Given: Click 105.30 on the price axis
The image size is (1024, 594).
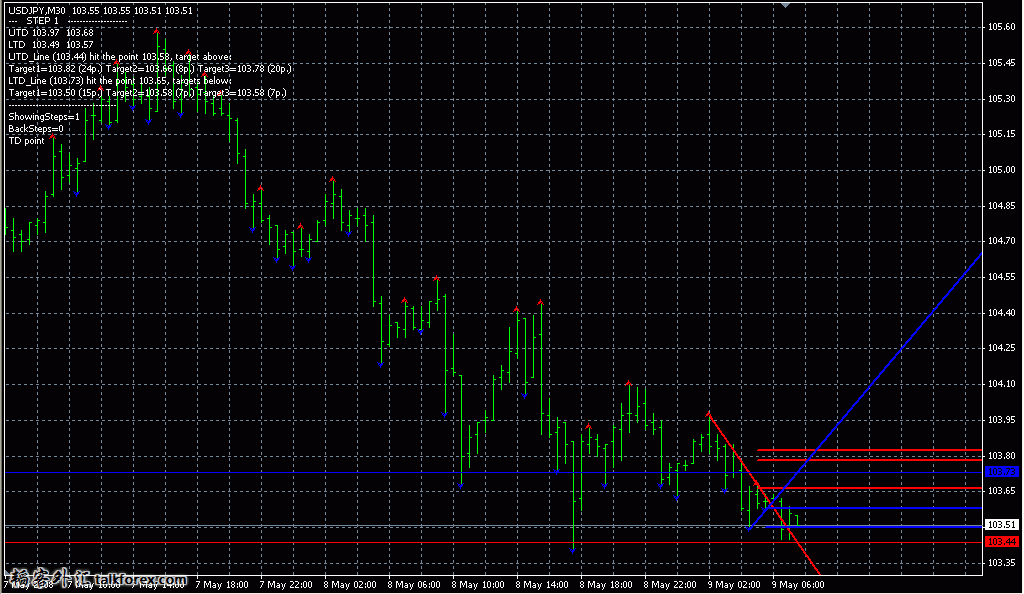Looking at the screenshot, I should point(1002,99).
